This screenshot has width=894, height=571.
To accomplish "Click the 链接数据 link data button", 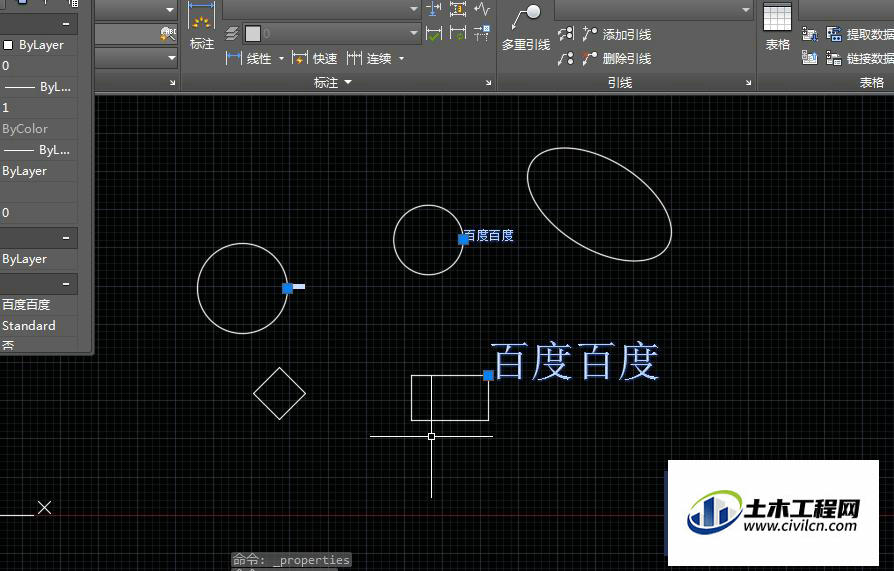I will pos(860,58).
